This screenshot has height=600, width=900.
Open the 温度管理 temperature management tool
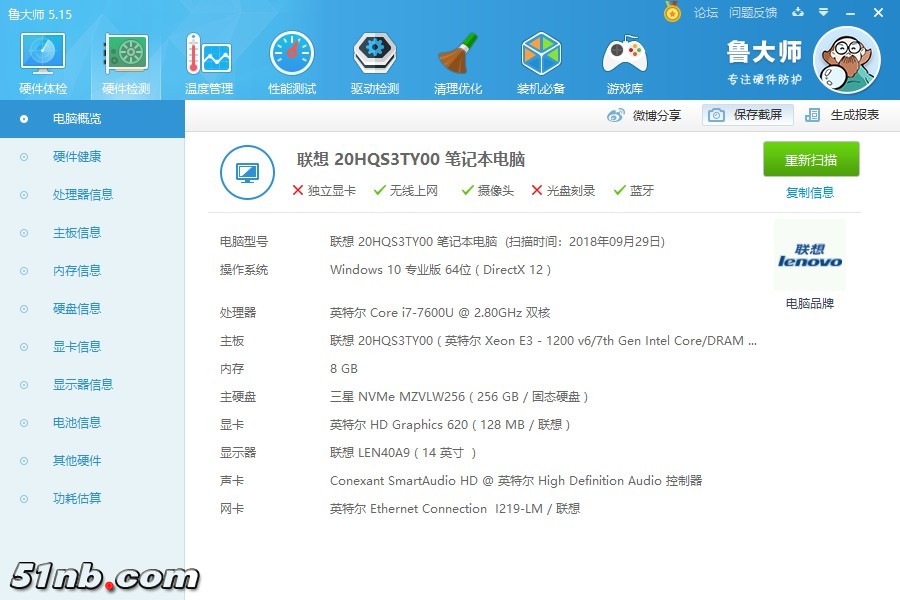coord(207,60)
